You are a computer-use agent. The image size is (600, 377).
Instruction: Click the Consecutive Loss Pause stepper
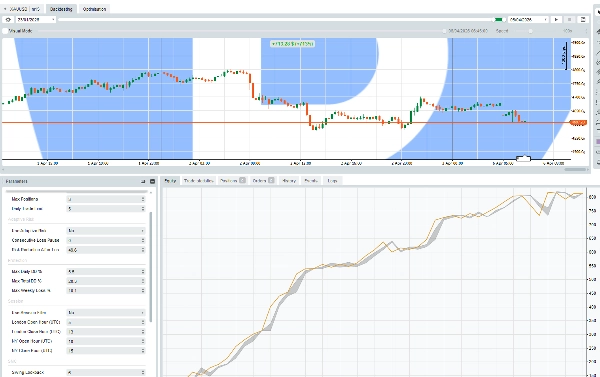[x=143, y=240]
